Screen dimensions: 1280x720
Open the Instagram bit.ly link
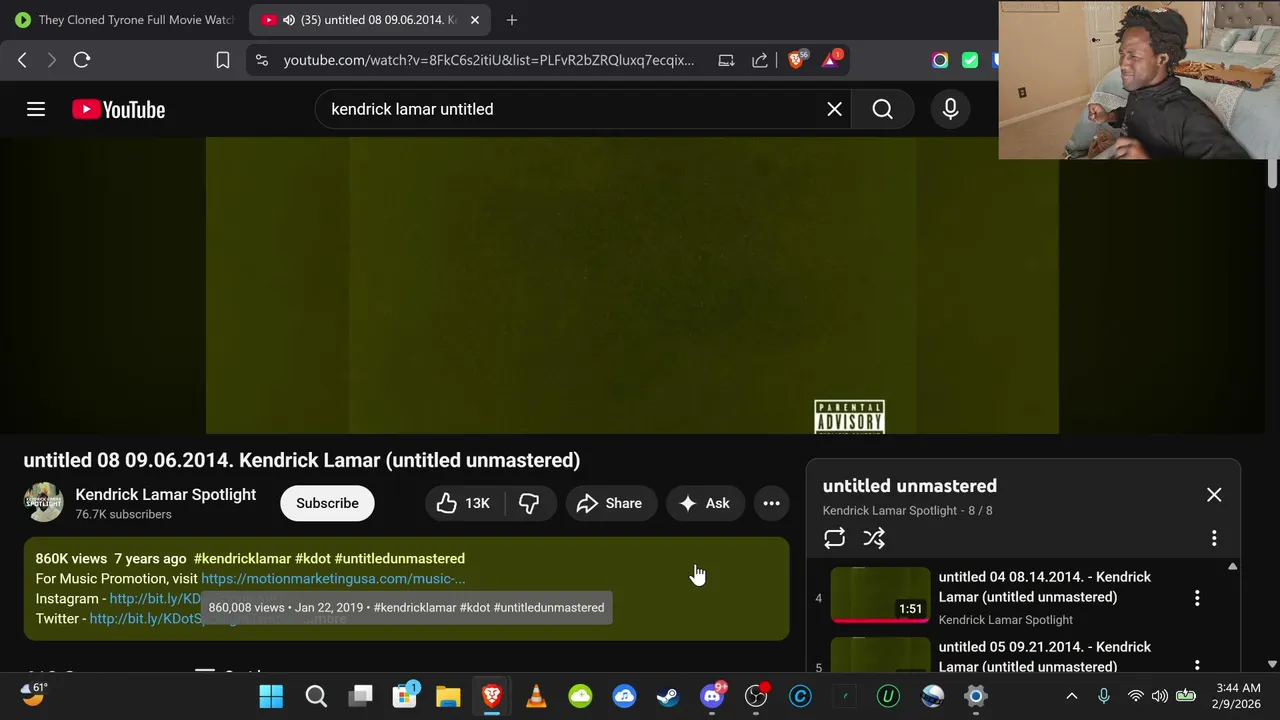pyautogui.click(x=155, y=598)
